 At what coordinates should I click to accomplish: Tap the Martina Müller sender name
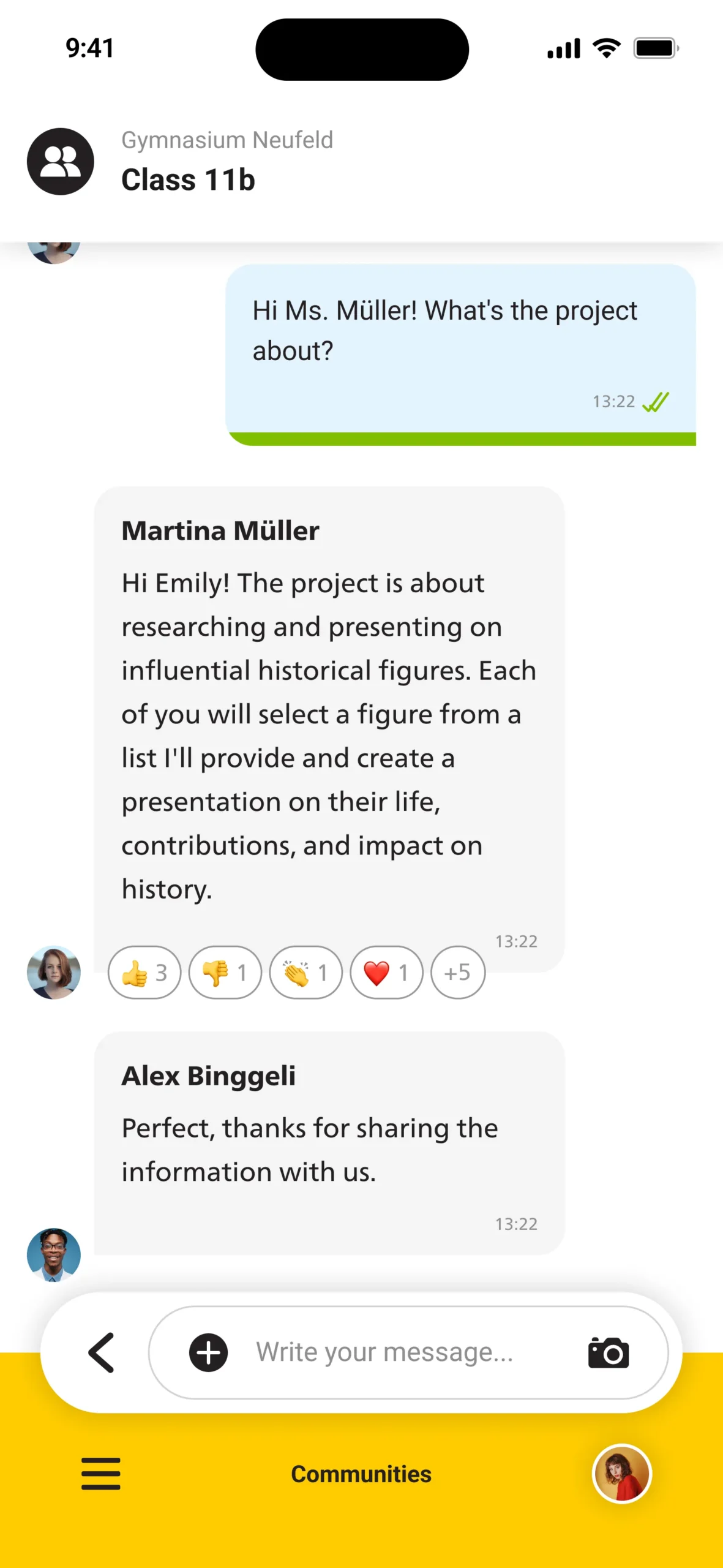pos(220,530)
